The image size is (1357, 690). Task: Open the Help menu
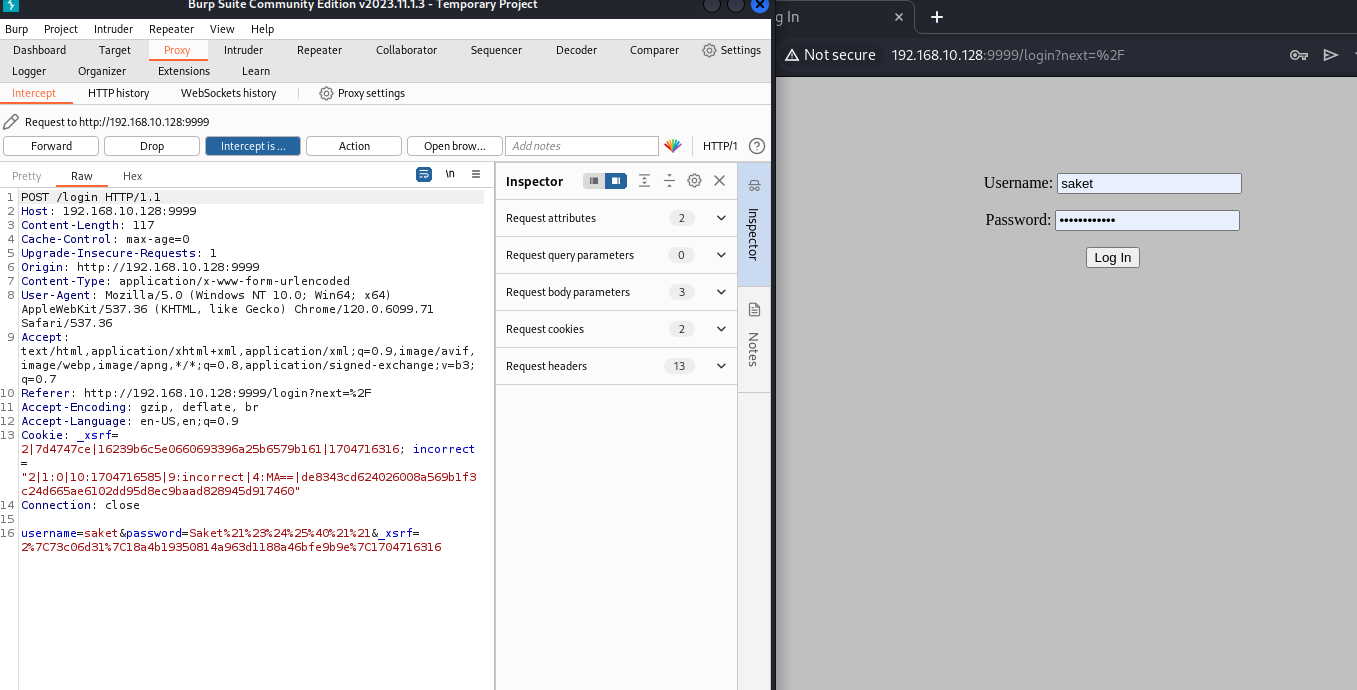(263, 29)
